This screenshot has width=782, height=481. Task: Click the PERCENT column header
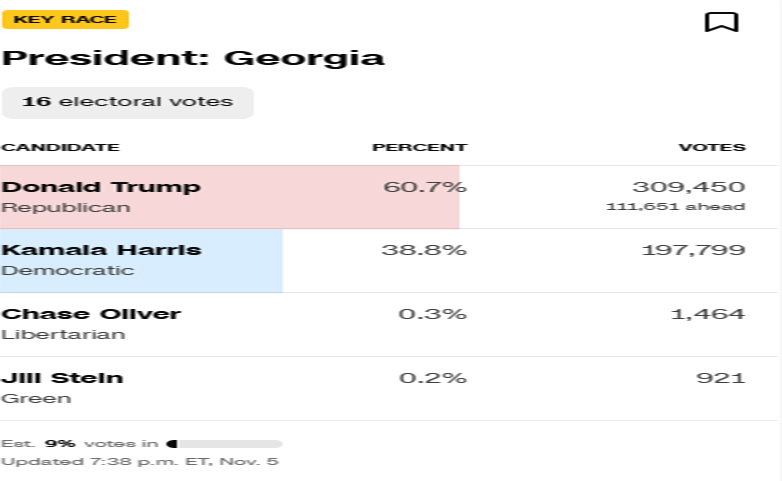419,148
